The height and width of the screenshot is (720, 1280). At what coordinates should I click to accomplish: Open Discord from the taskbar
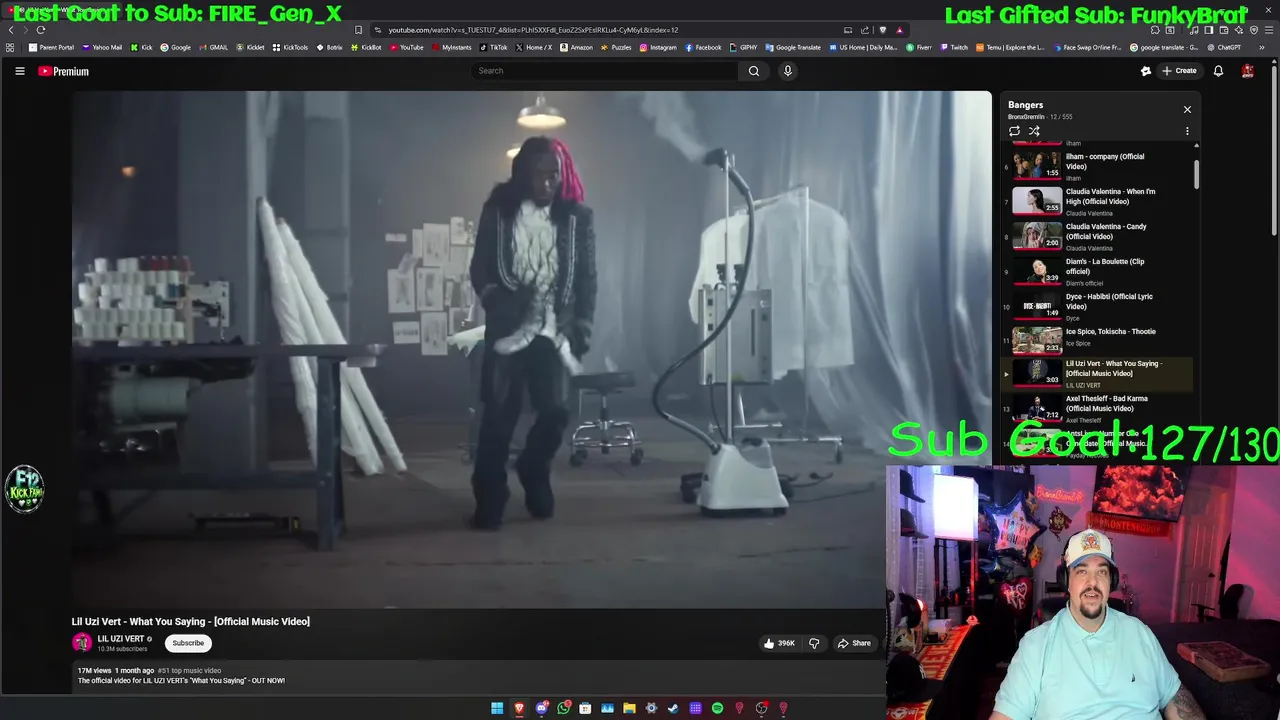pos(541,708)
